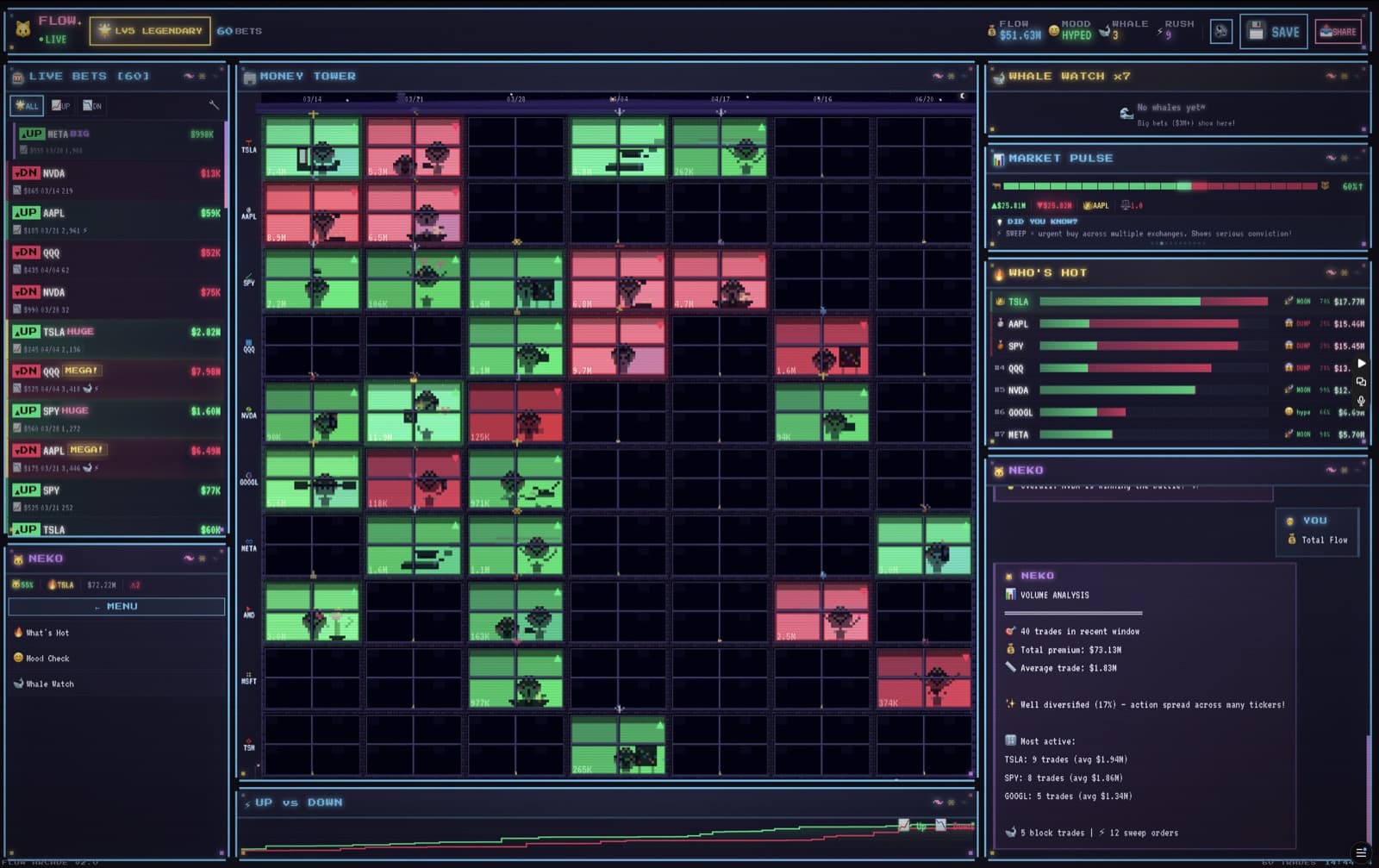Choose Mood Check in Neko menu
This screenshot has height=868, width=1379.
click(47, 659)
